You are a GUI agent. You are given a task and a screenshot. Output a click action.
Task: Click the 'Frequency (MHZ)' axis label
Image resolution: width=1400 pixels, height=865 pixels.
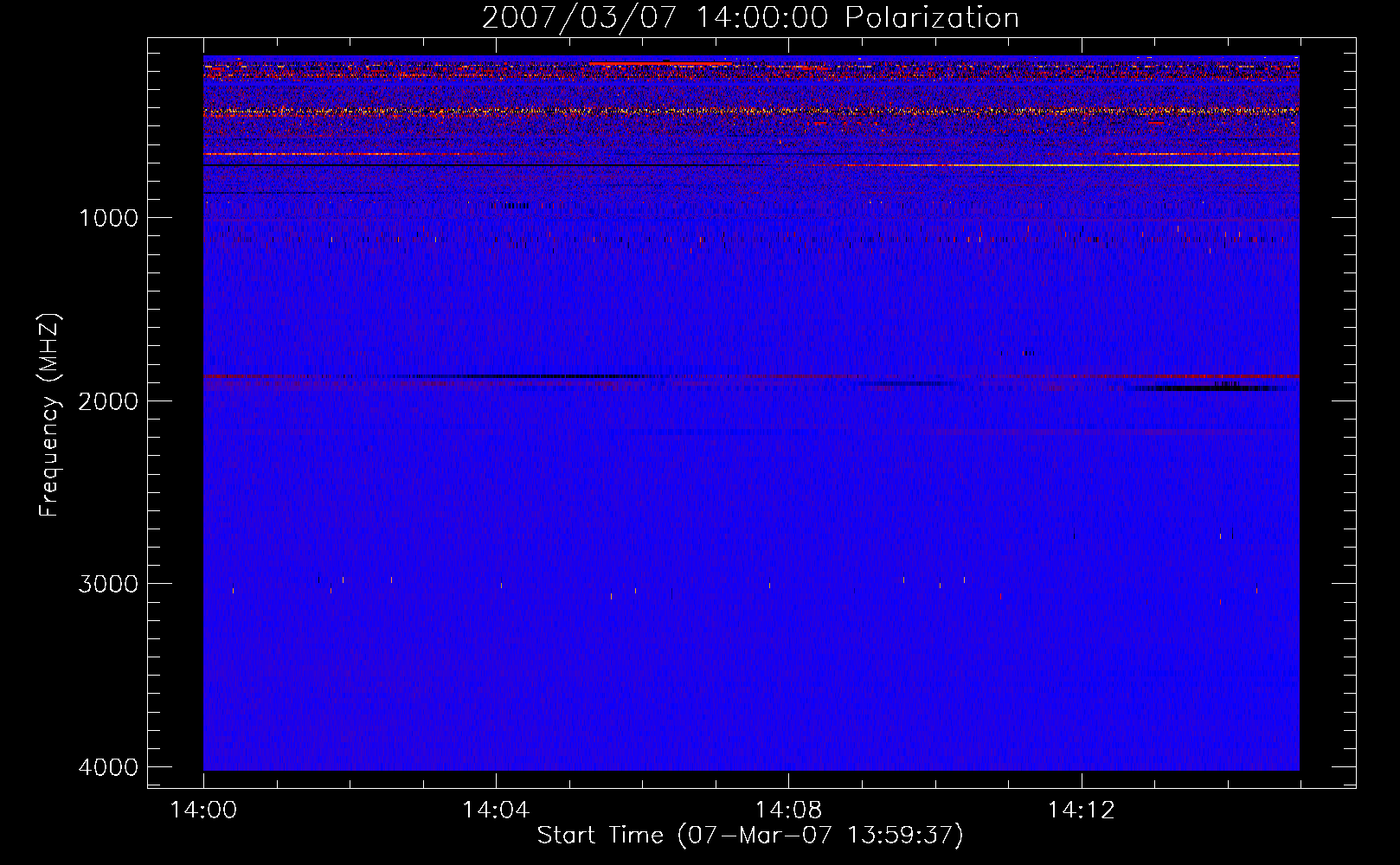[x=50, y=415]
